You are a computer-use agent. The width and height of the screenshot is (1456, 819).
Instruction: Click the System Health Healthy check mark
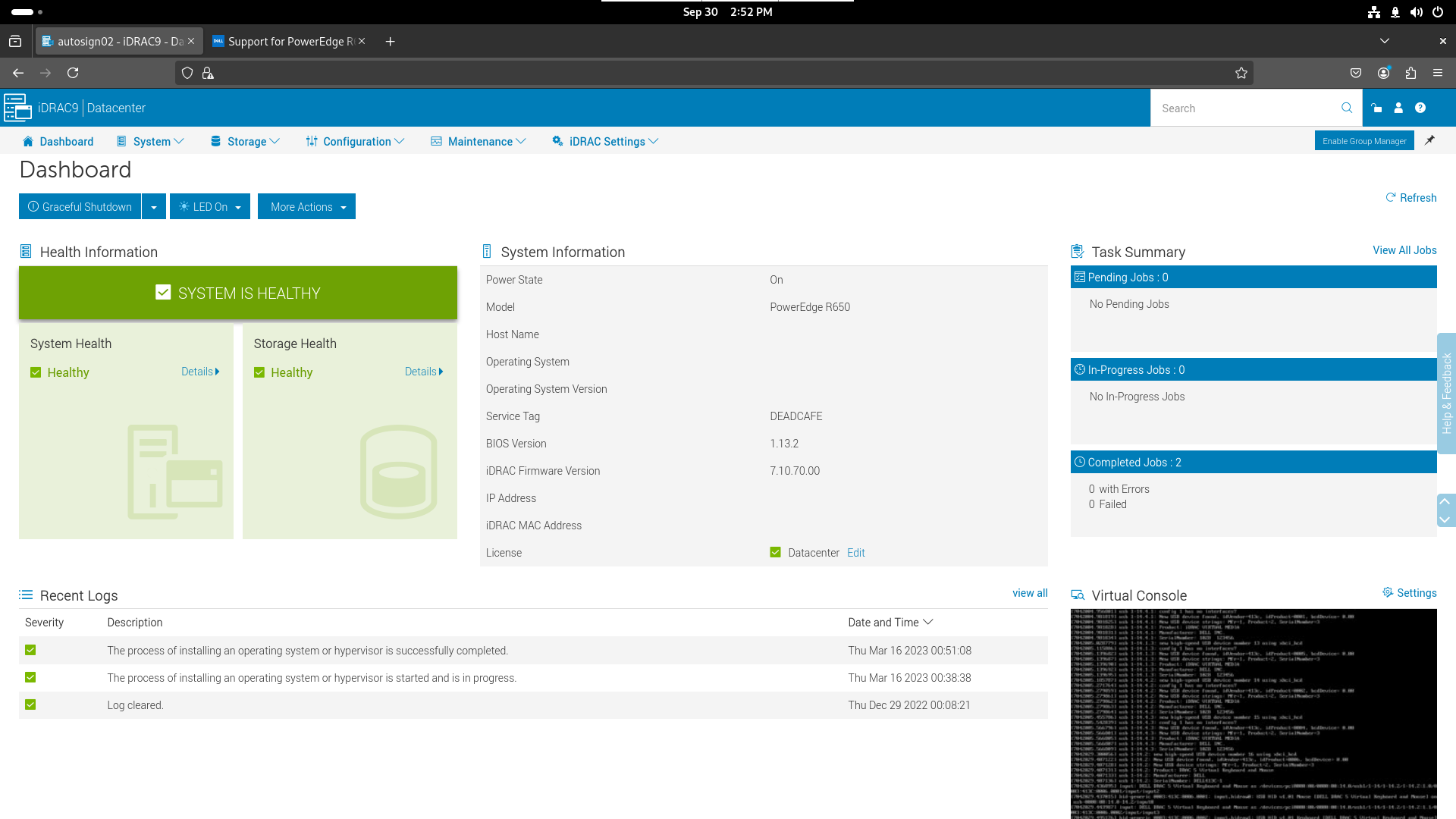click(x=36, y=372)
